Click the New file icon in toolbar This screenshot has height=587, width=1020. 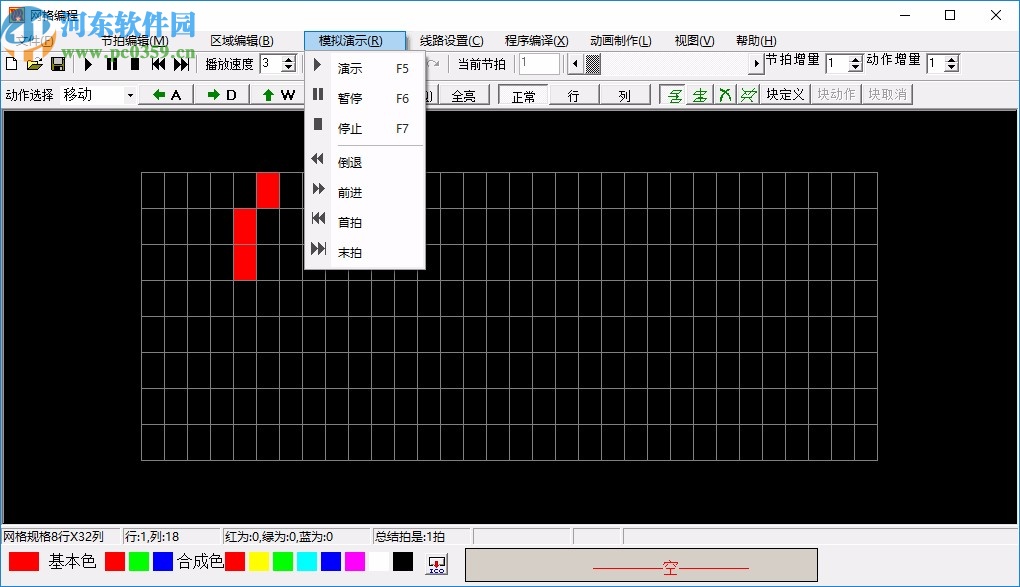coord(11,64)
